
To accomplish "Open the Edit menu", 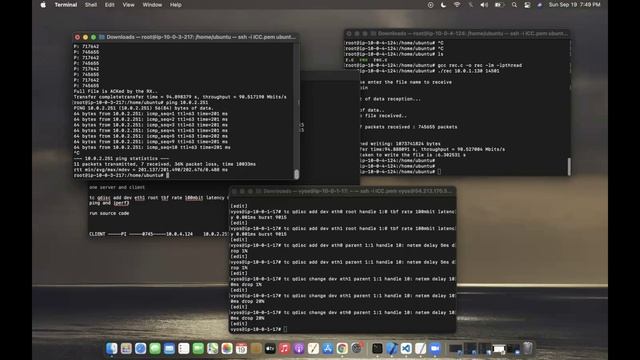I will coord(109,5).
